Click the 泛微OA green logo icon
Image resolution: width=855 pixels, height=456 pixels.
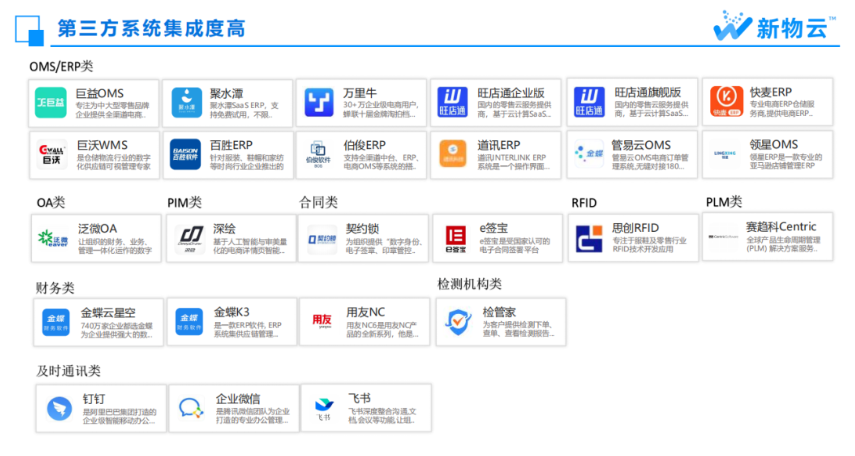(53, 238)
